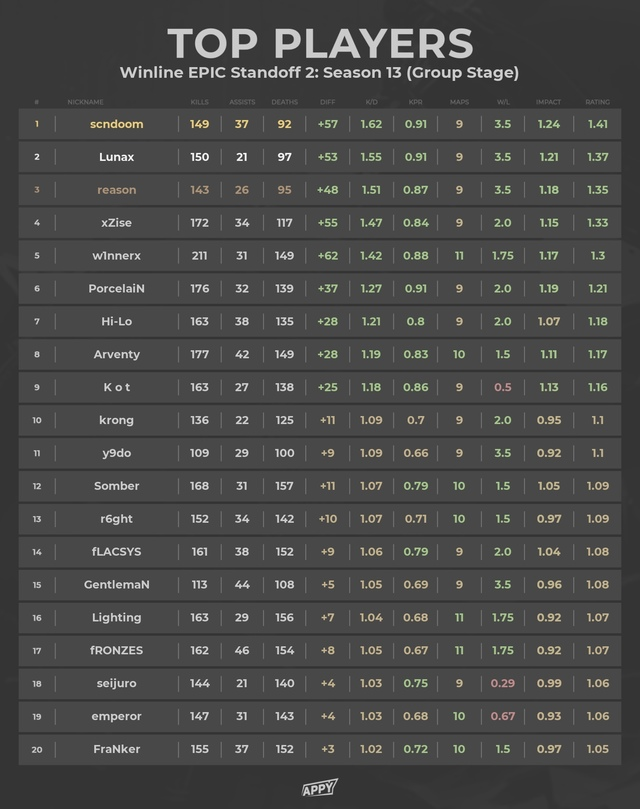Select the nickname FraNker
This screenshot has width=640, height=809.
click(x=117, y=749)
